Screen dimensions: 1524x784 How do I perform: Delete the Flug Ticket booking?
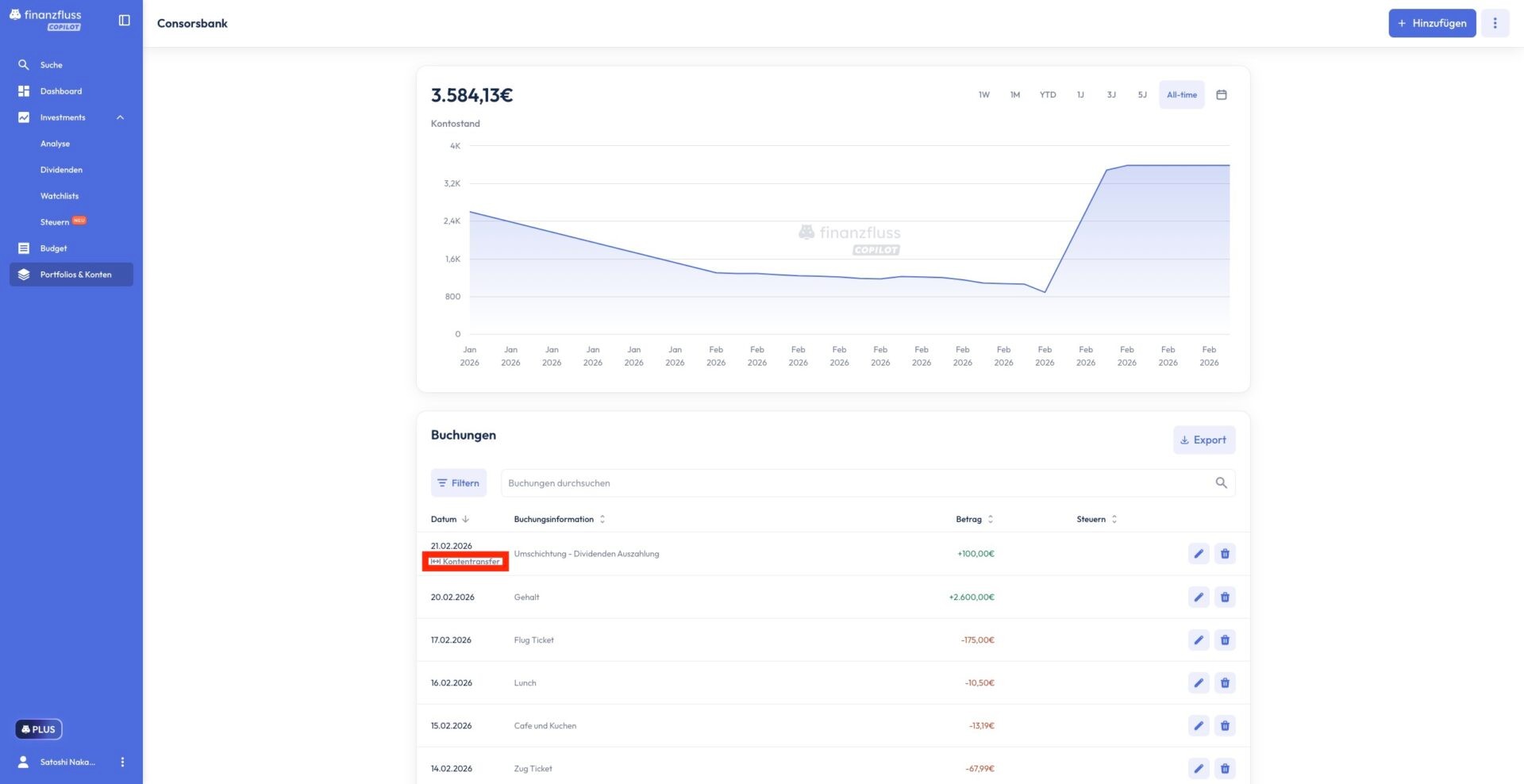(1224, 640)
